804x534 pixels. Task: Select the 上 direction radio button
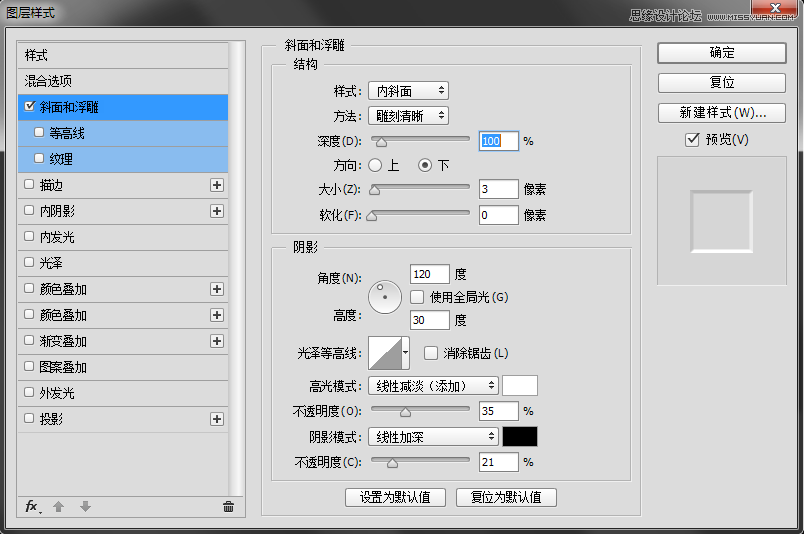376,164
